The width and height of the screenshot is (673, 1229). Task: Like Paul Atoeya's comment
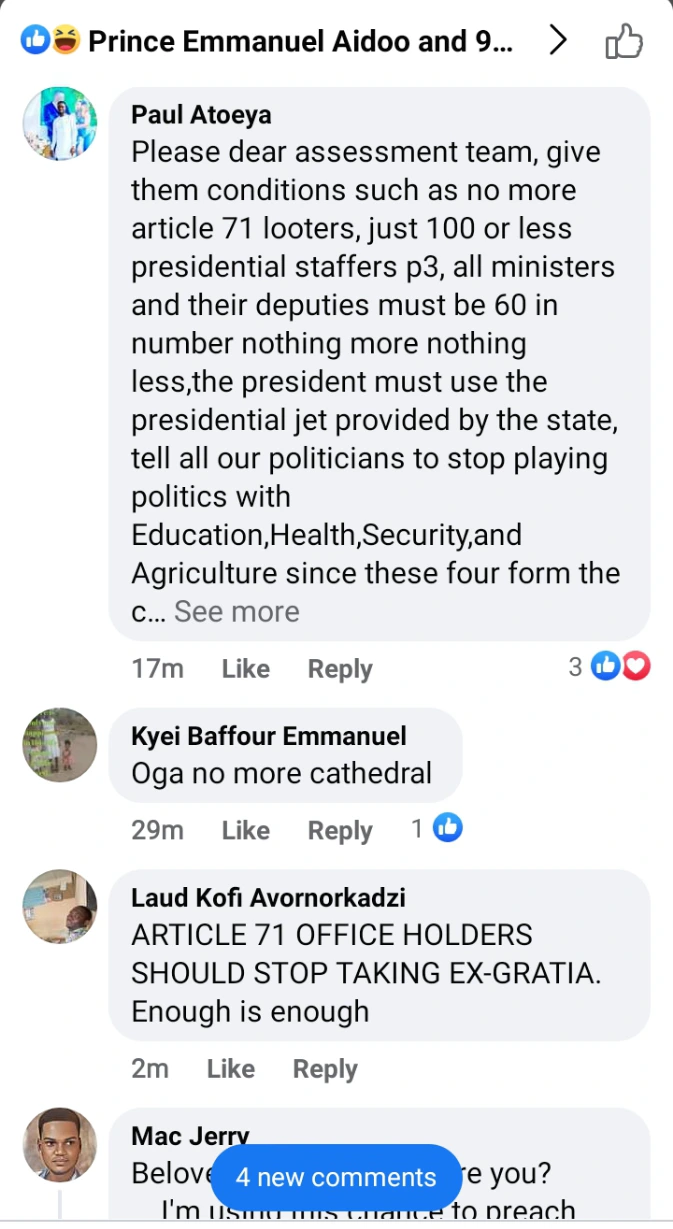coord(245,669)
